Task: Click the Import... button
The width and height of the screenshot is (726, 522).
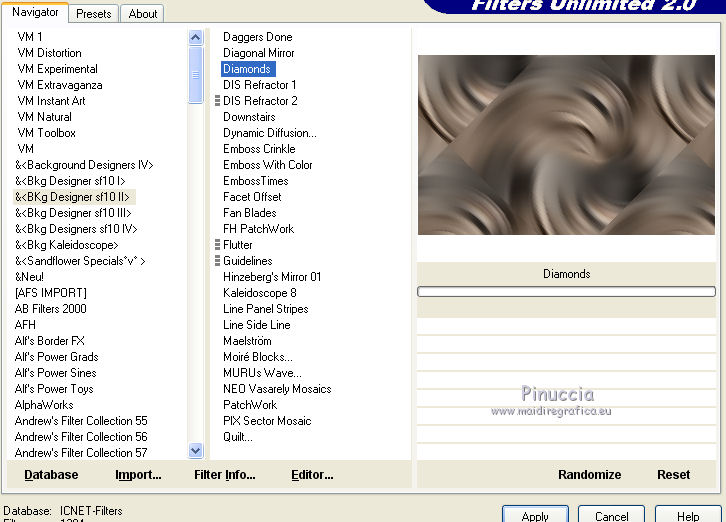Action: pyautogui.click(x=138, y=475)
